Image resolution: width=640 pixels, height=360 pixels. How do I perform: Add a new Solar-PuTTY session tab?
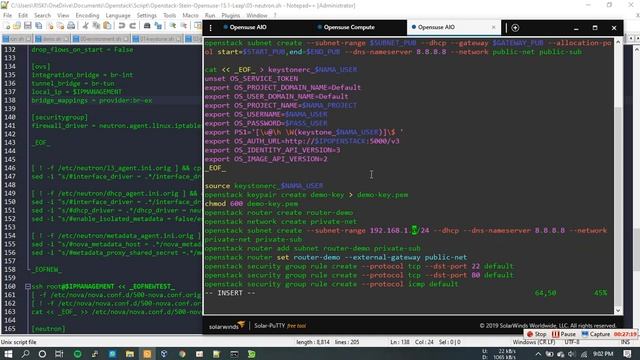click(515, 28)
